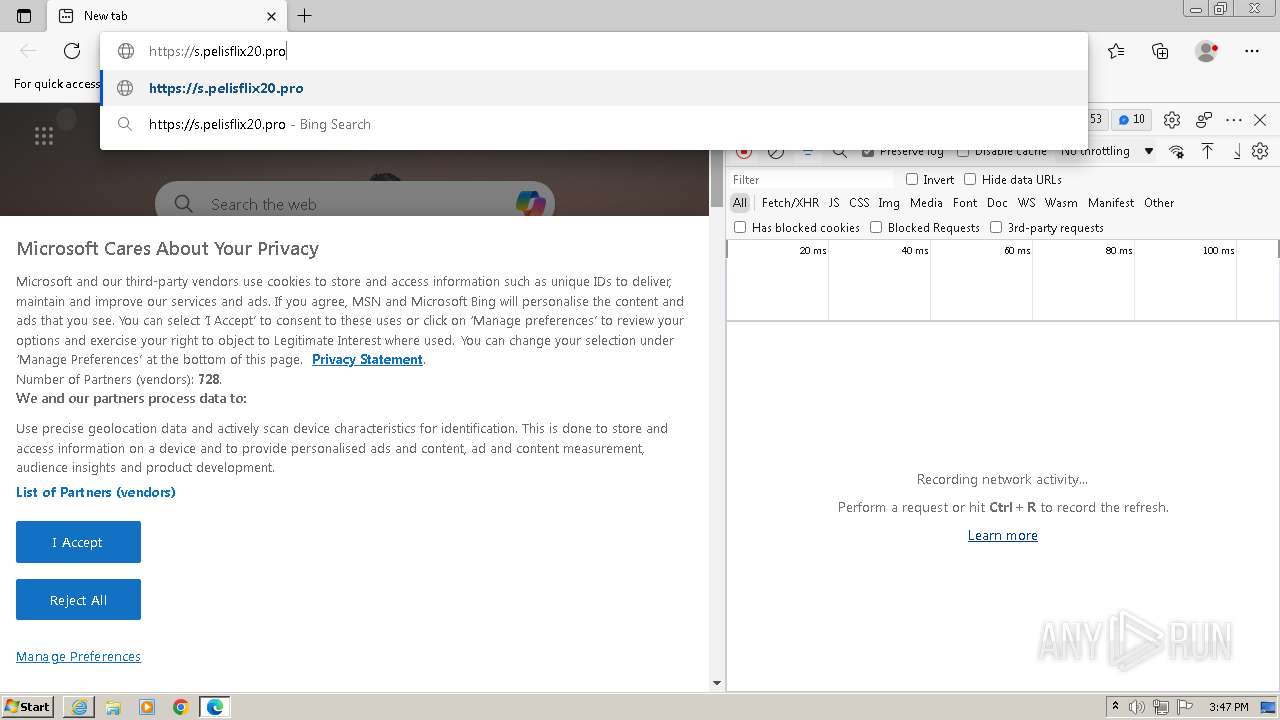Screen dimensions: 1280x720
Task: Open the Collections icon
Action: pos(1160,51)
